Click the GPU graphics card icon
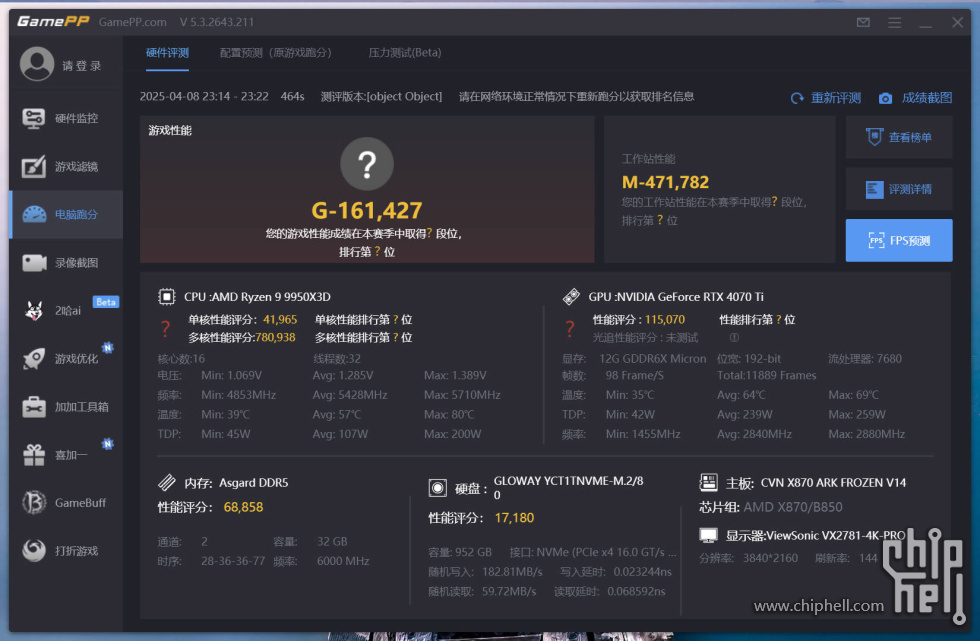This screenshot has width=980, height=641. tap(571, 296)
